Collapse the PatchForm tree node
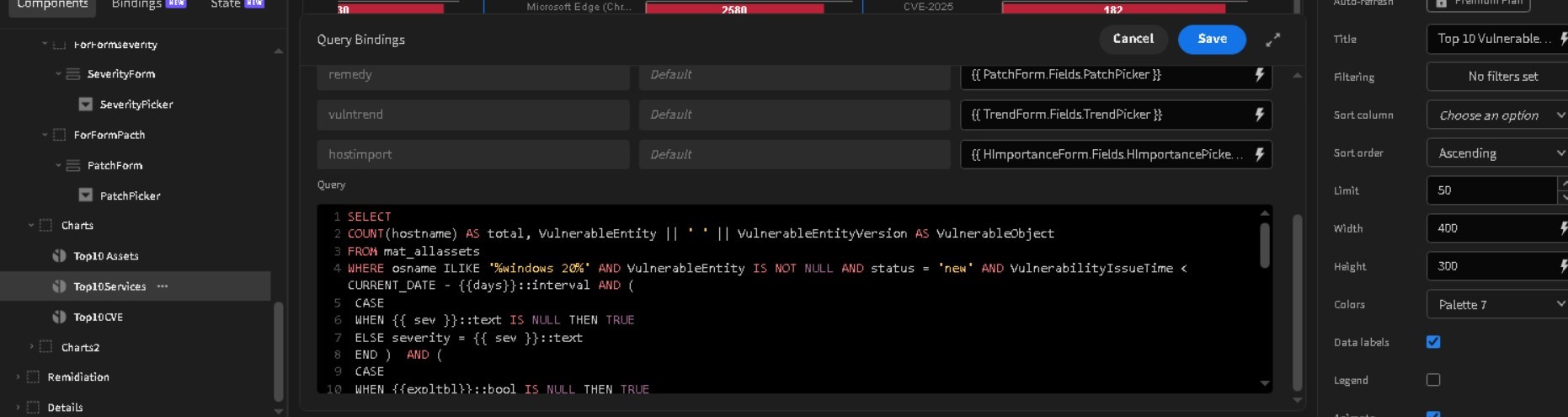This screenshot has height=417, width=1568. 58,165
